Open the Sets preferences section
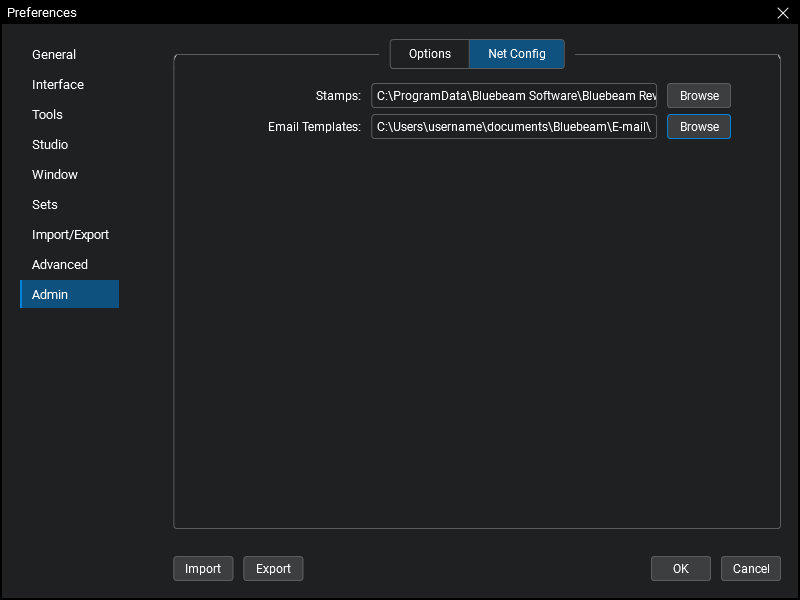Viewport: 800px width, 600px height. 45,205
